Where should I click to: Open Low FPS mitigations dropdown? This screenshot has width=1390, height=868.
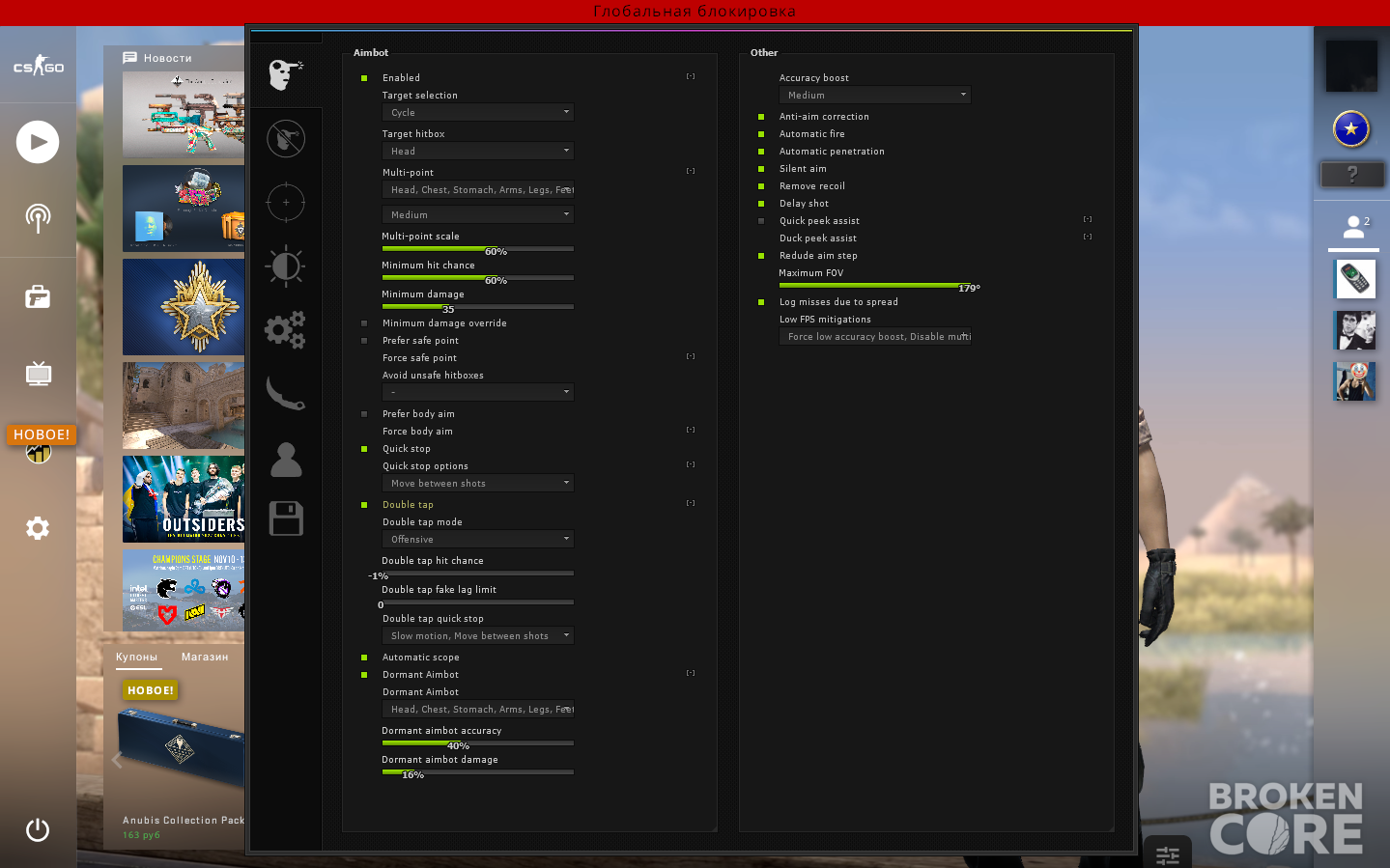click(x=875, y=337)
